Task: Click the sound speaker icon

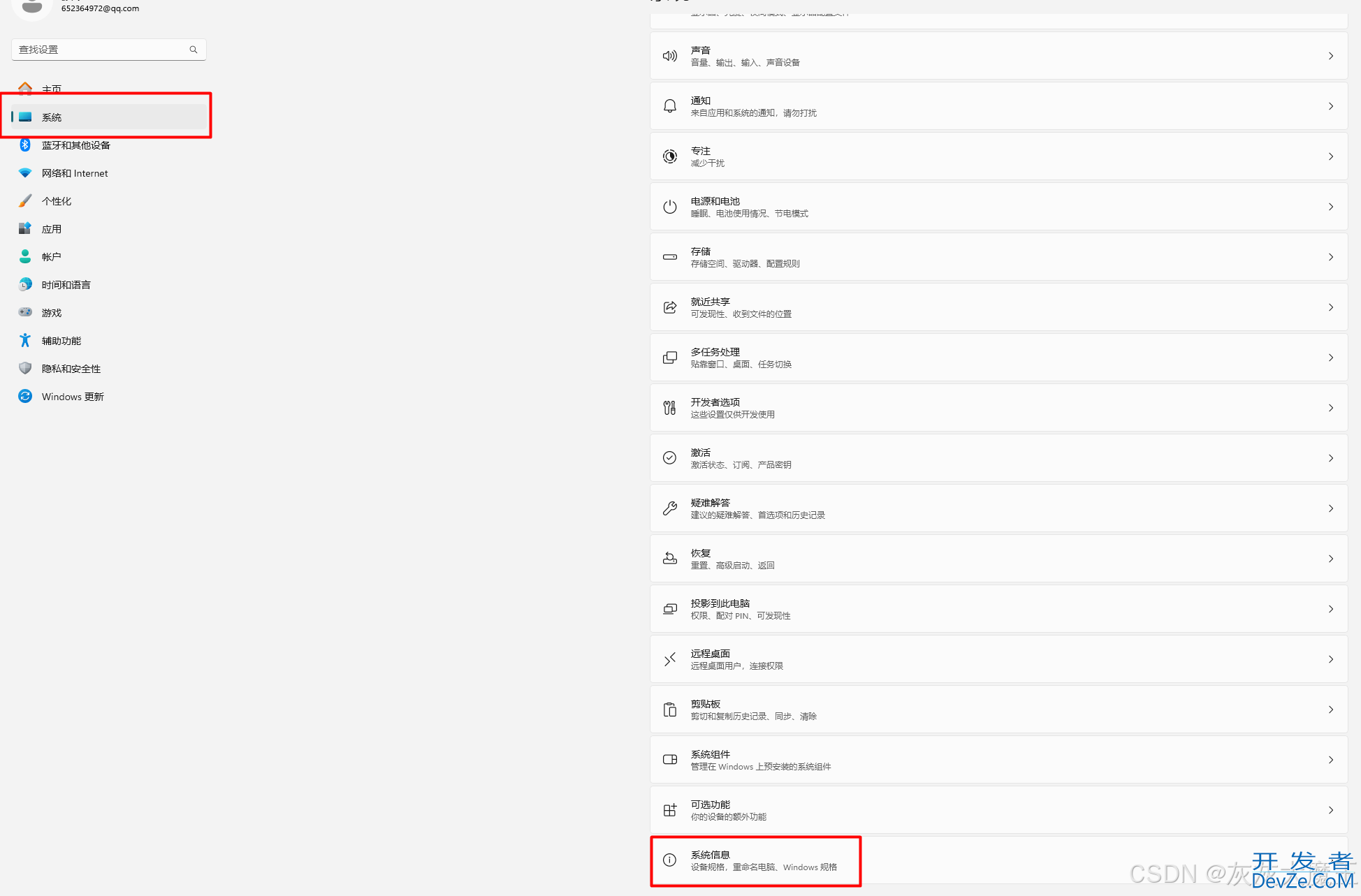Action: (x=669, y=56)
